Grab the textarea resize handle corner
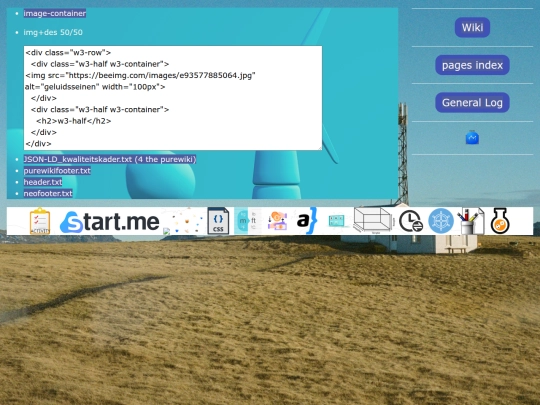 [320, 148]
